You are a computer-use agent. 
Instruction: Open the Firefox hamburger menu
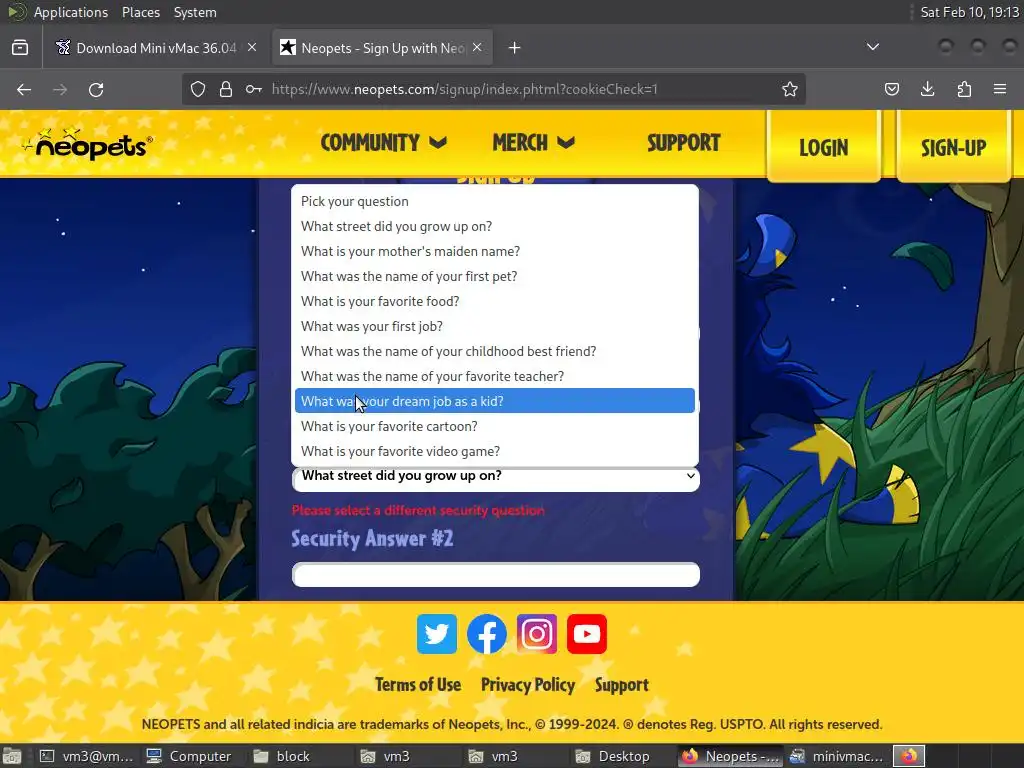(1000, 89)
